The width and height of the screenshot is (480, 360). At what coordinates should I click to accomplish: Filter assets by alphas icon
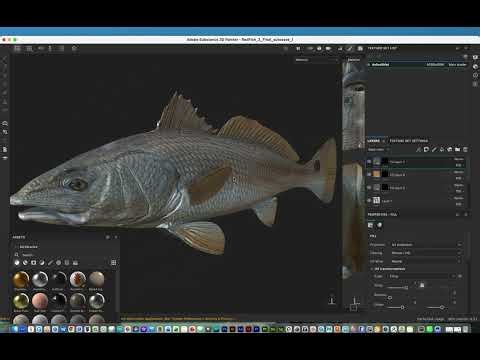(59, 263)
